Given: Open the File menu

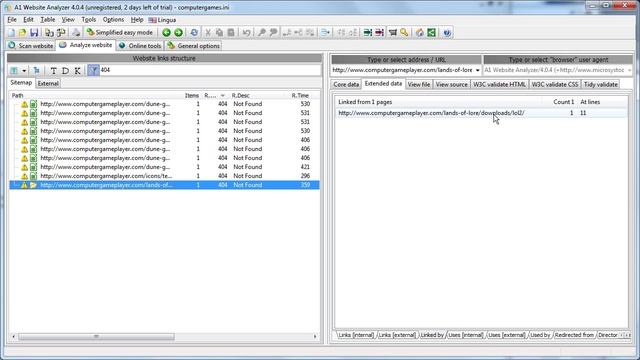Looking at the screenshot, I should tap(12, 20).
